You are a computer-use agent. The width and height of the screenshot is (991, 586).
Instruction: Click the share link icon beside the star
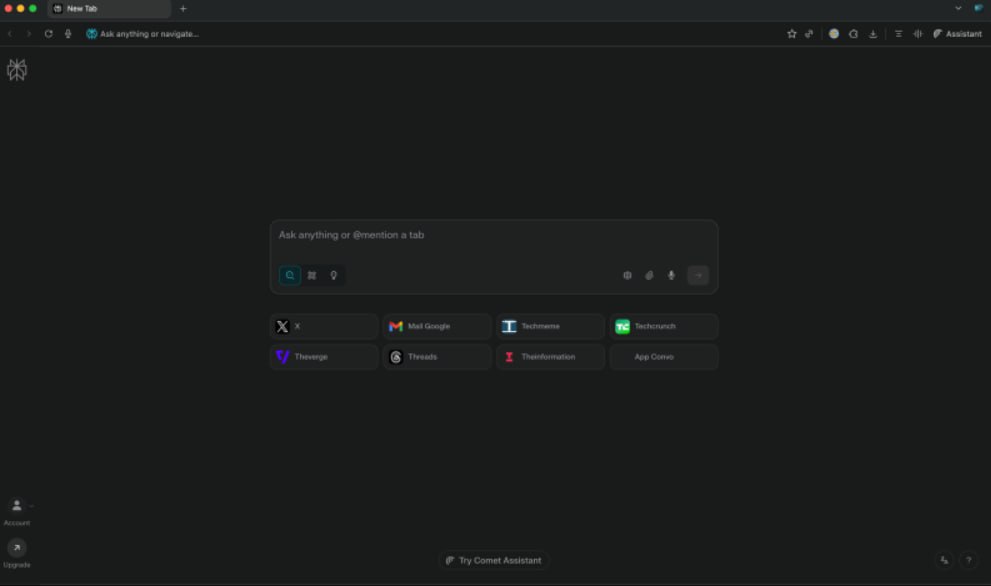pyautogui.click(x=809, y=34)
